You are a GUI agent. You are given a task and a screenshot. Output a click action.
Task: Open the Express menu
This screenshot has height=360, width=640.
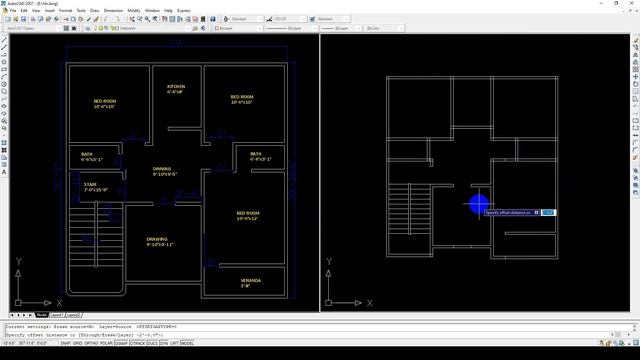(x=184, y=10)
